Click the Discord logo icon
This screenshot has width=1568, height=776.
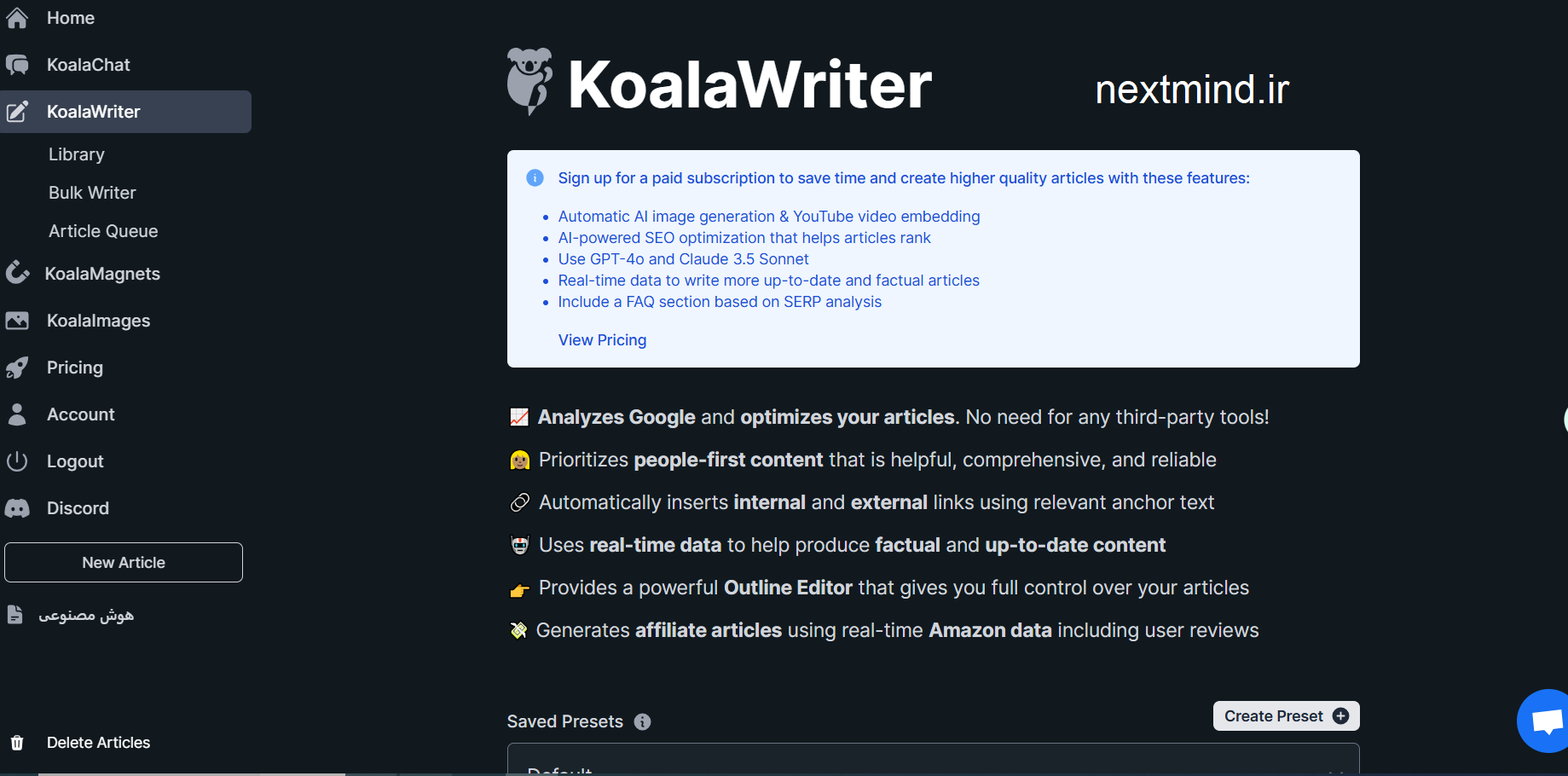click(x=17, y=508)
